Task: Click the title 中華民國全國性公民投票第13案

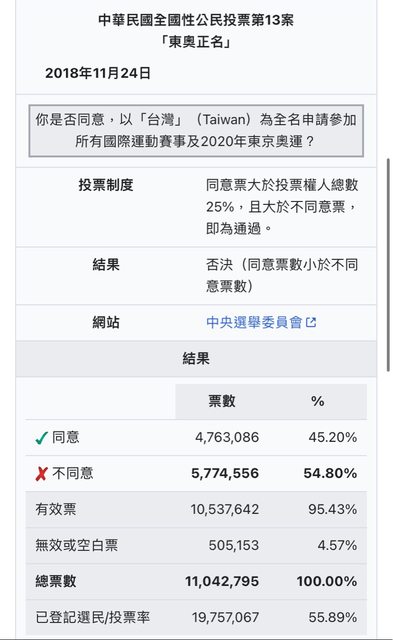Action: (196, 20)
